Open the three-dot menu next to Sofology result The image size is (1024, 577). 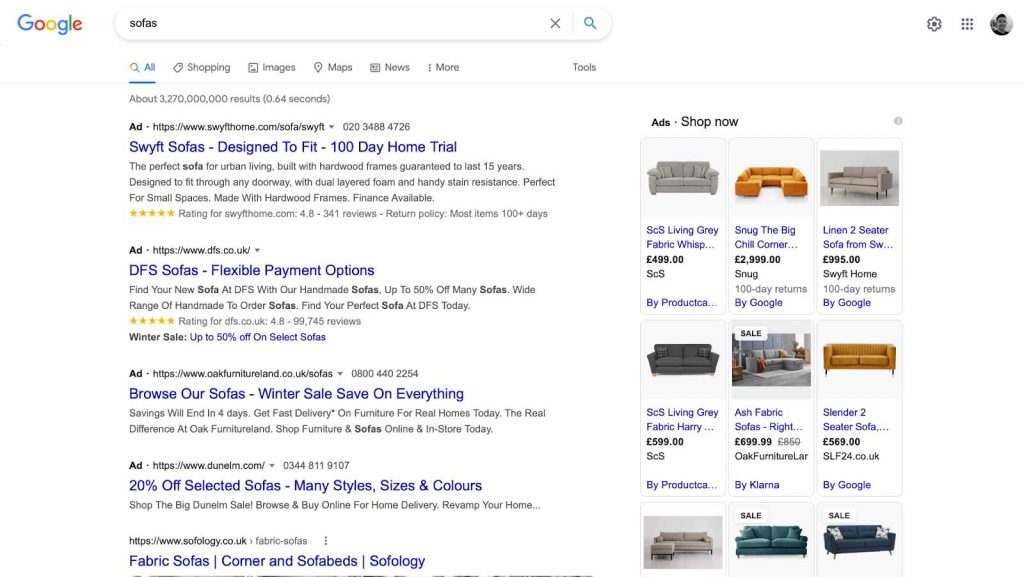click(x=324, y=541)
